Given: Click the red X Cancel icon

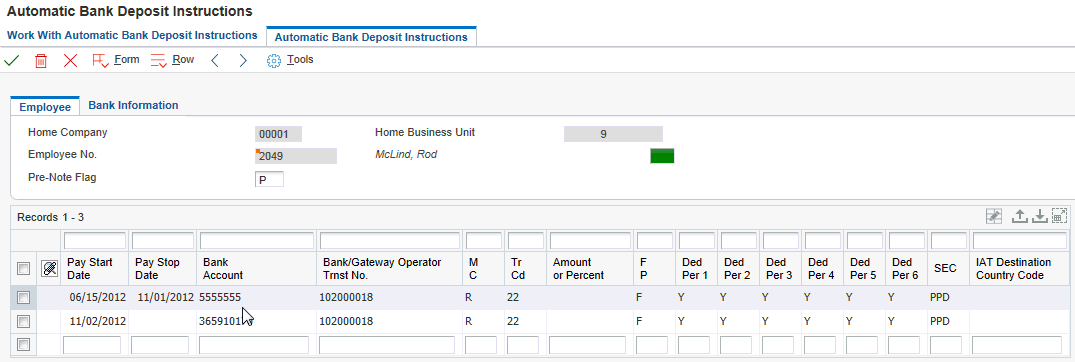Looking at the screenshot, I should (x=70, y=60).
